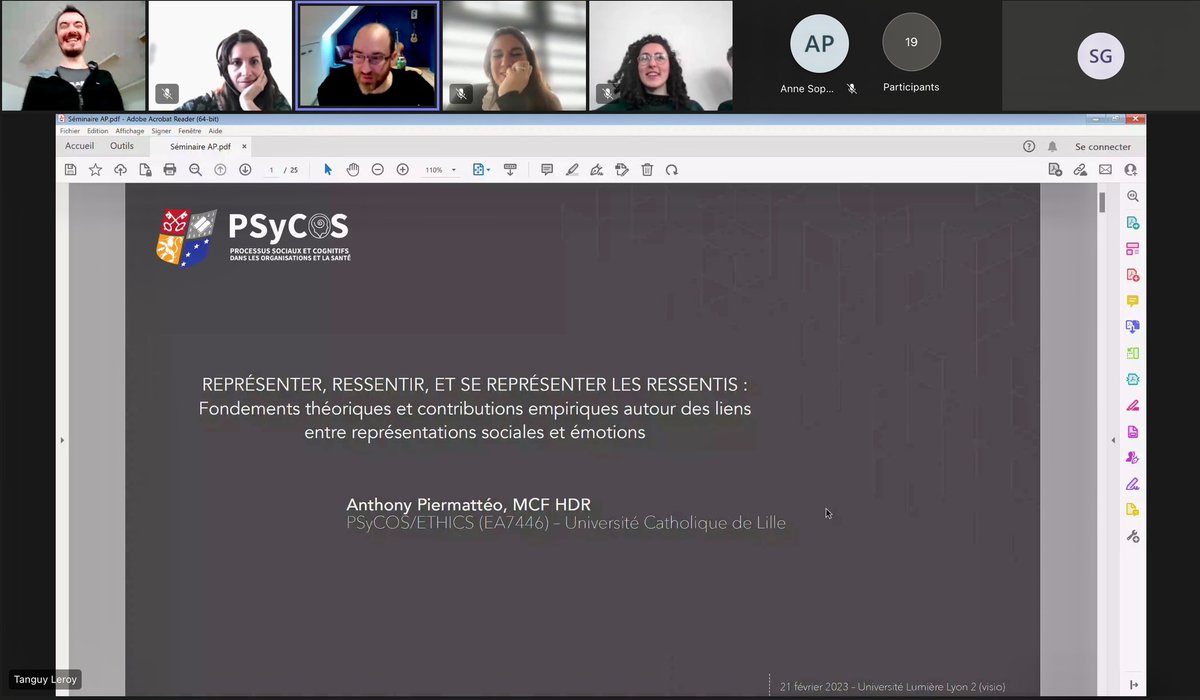Zoom out with the minus circle icon

(378, 170)
